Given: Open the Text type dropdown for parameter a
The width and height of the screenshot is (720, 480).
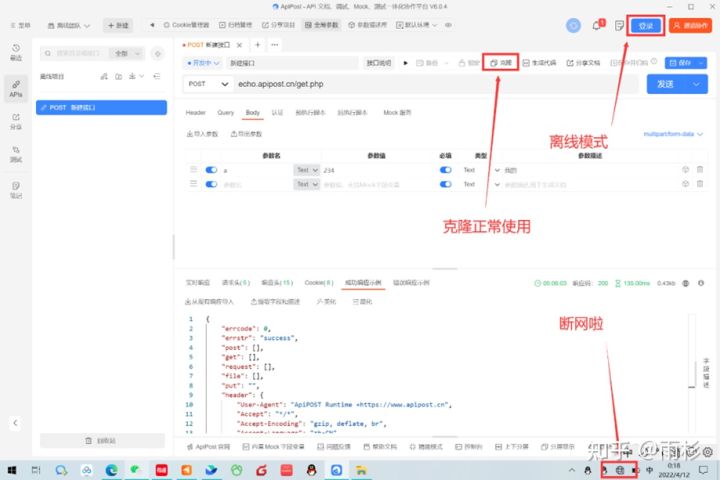Looking at the screenshot, I should (x=306, y=170).
